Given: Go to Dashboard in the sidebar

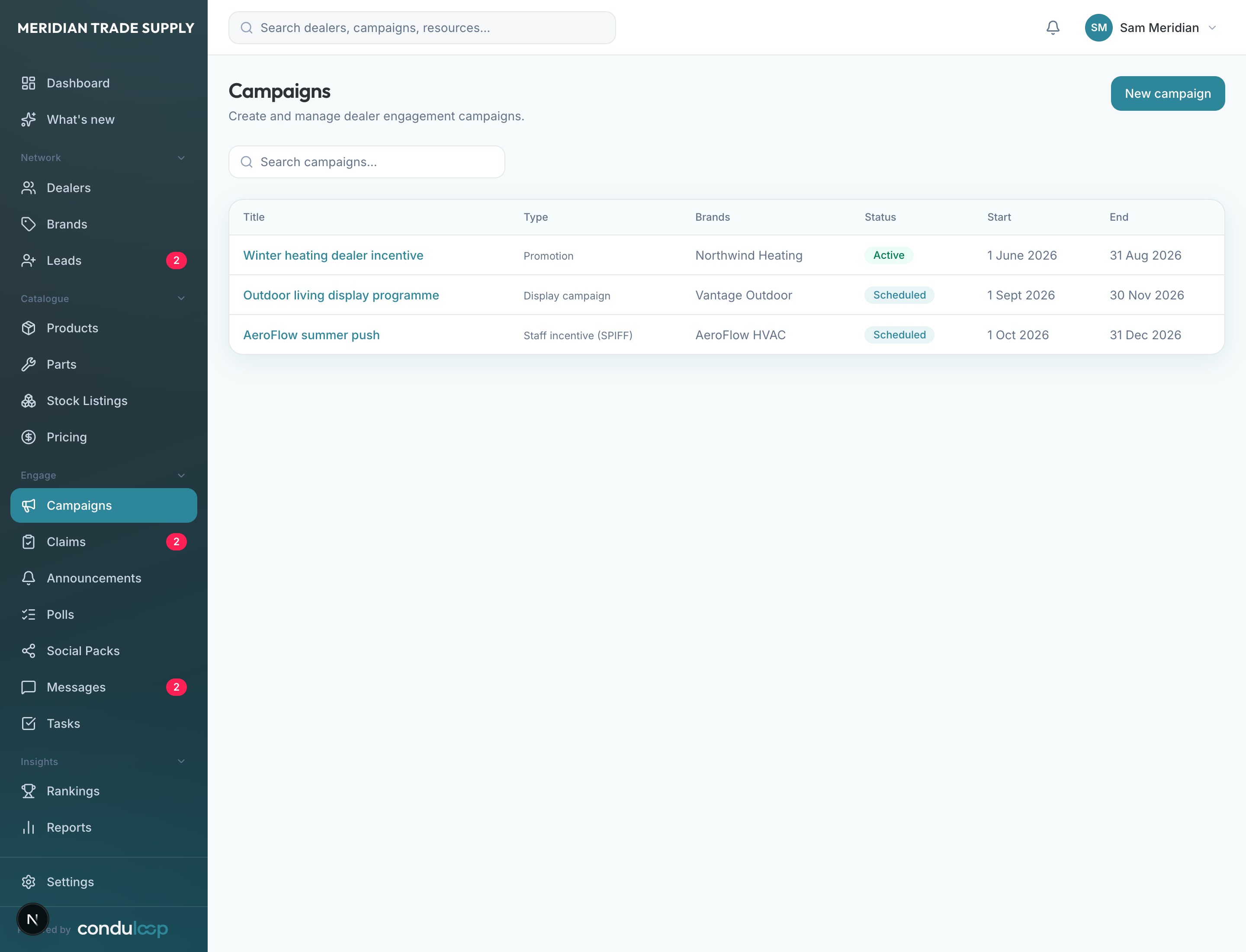Looking at the screenshot, I should click(104, 83).
